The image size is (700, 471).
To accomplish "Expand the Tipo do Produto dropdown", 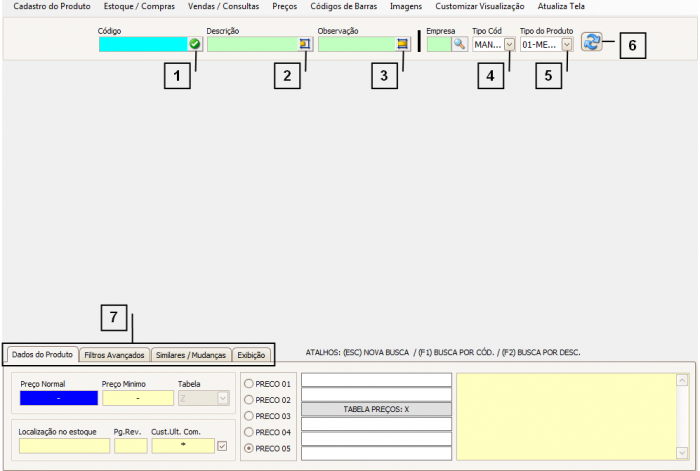I will [567, 44].
